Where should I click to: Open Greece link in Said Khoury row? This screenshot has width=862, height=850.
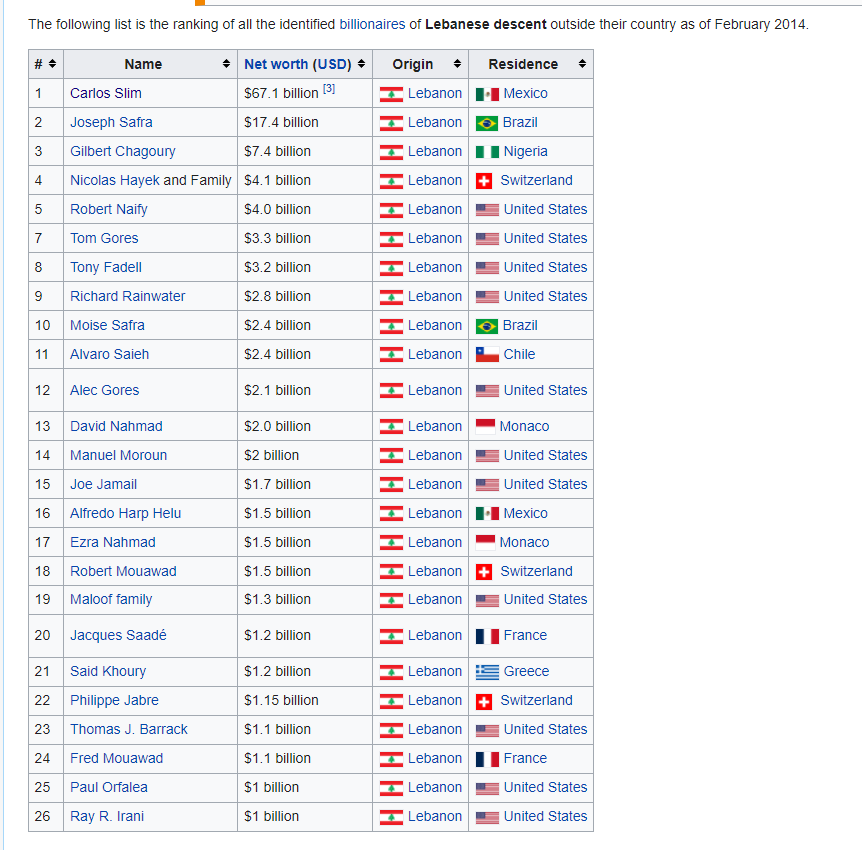[526, 671]
